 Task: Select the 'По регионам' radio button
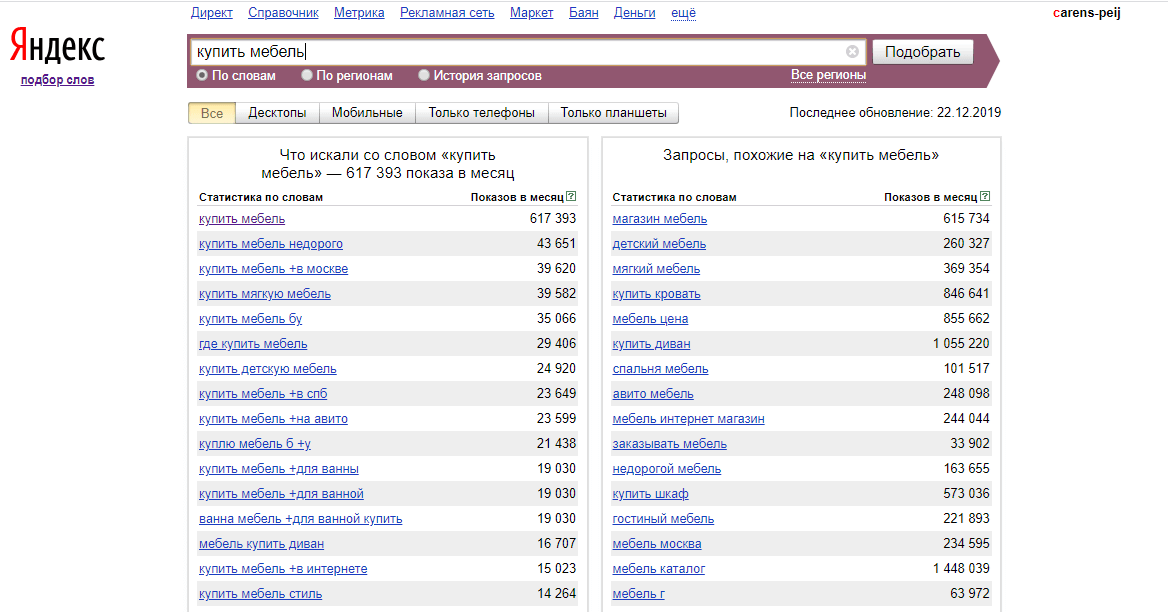(x=306, y=75)
